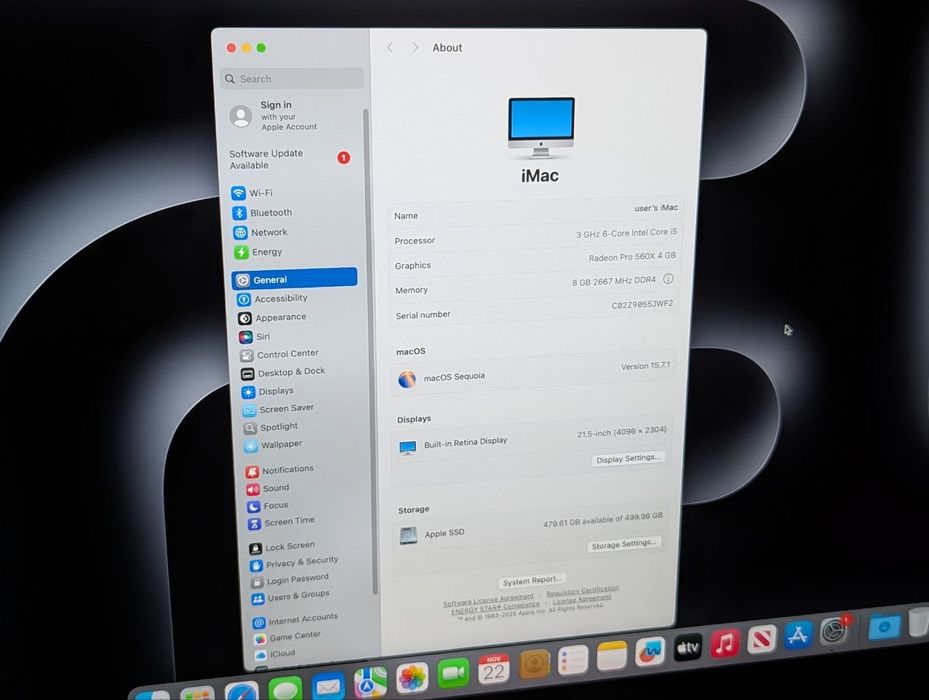
Task: Select Appearance in the sidebar
Action: tap(273, 318)
